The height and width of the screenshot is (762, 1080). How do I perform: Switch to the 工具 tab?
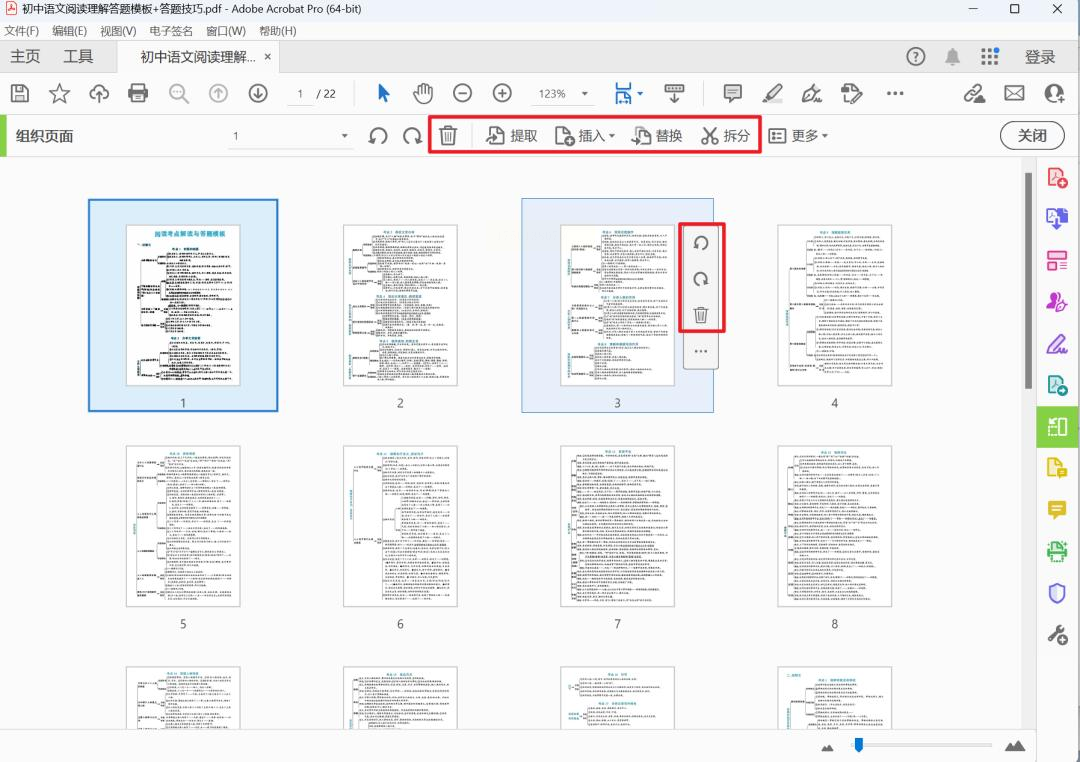78,56
